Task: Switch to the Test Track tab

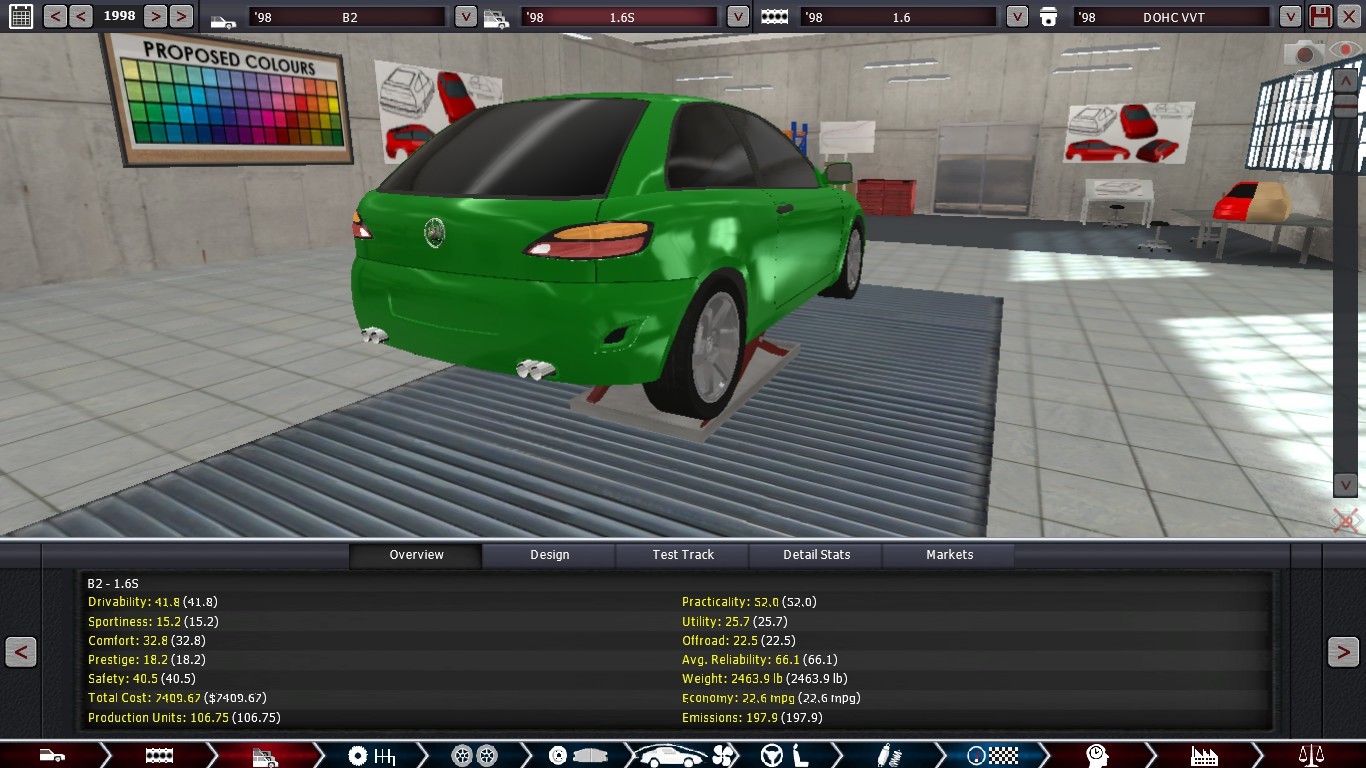Action: (683, 555)
